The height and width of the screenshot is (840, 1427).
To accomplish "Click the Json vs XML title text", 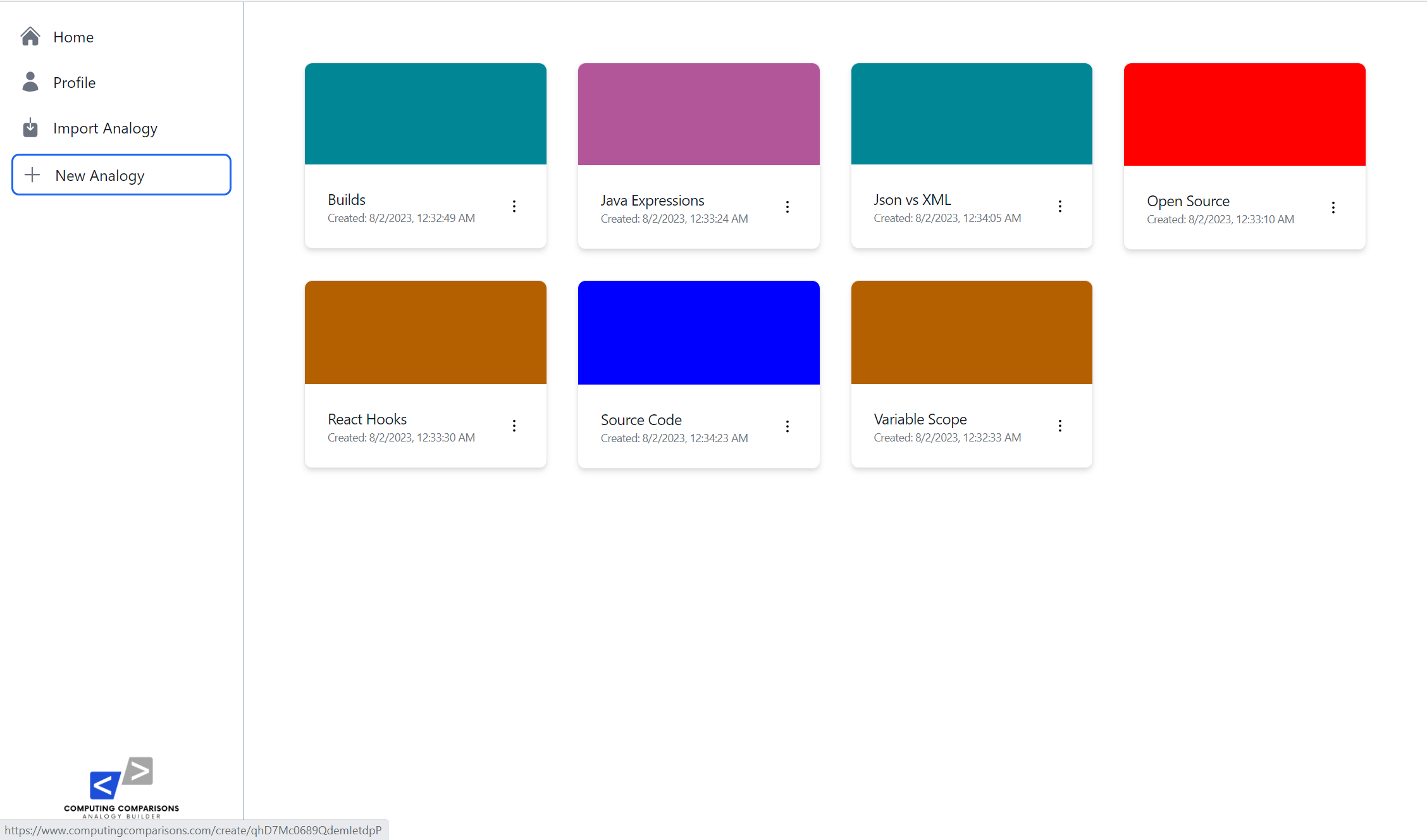I will pyautogui.click(x=912, y=200).
